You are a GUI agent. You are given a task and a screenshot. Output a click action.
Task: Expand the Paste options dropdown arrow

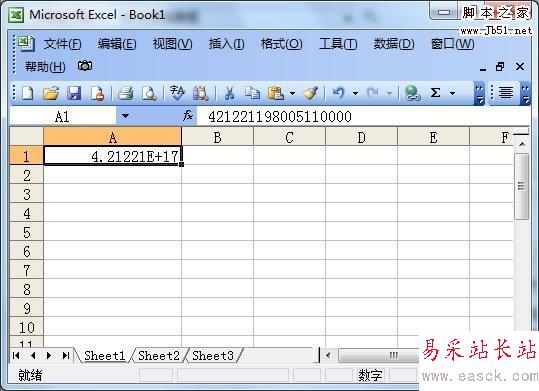pyautogui.click(x=292, y=93)
